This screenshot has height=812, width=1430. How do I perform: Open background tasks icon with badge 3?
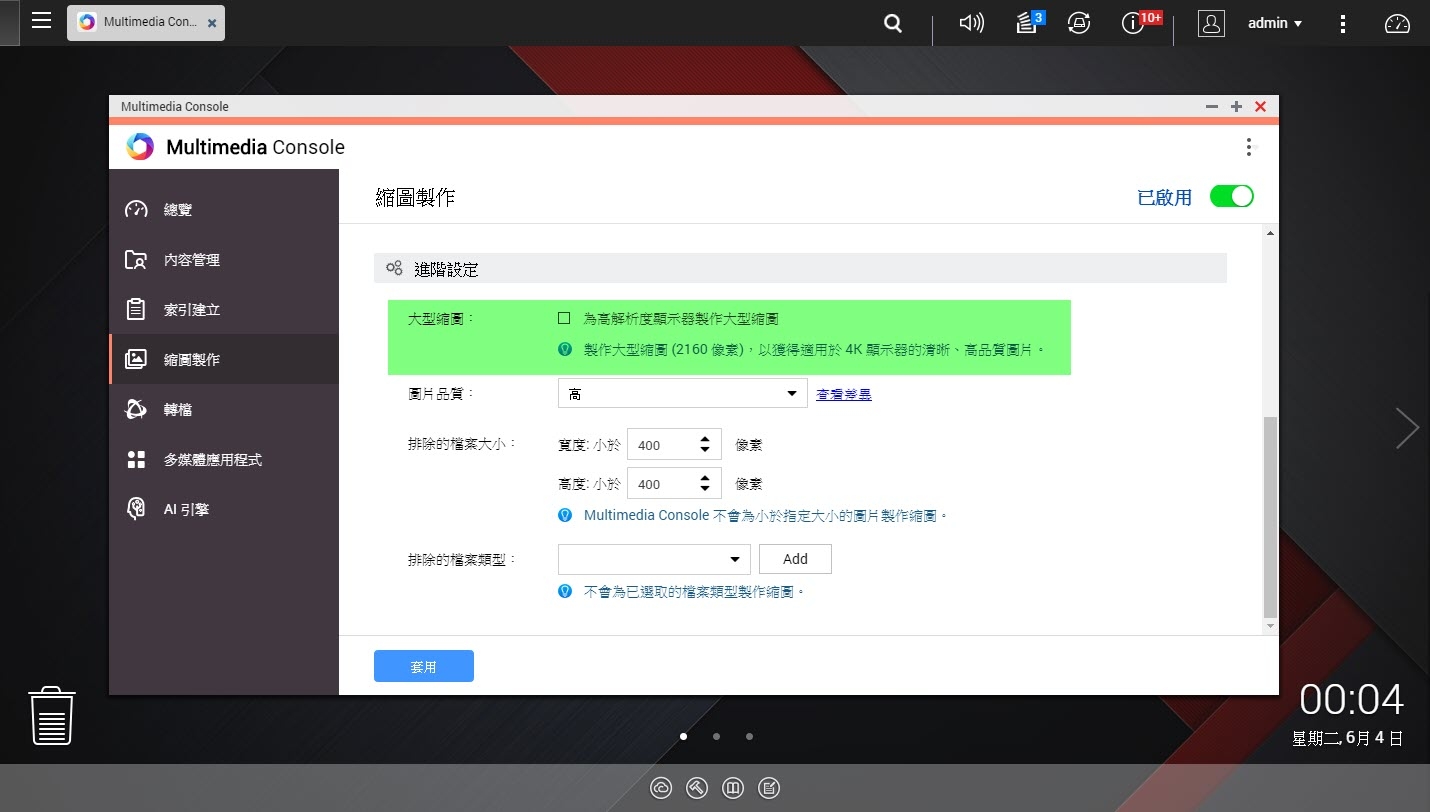click(x=1029, y=22)
